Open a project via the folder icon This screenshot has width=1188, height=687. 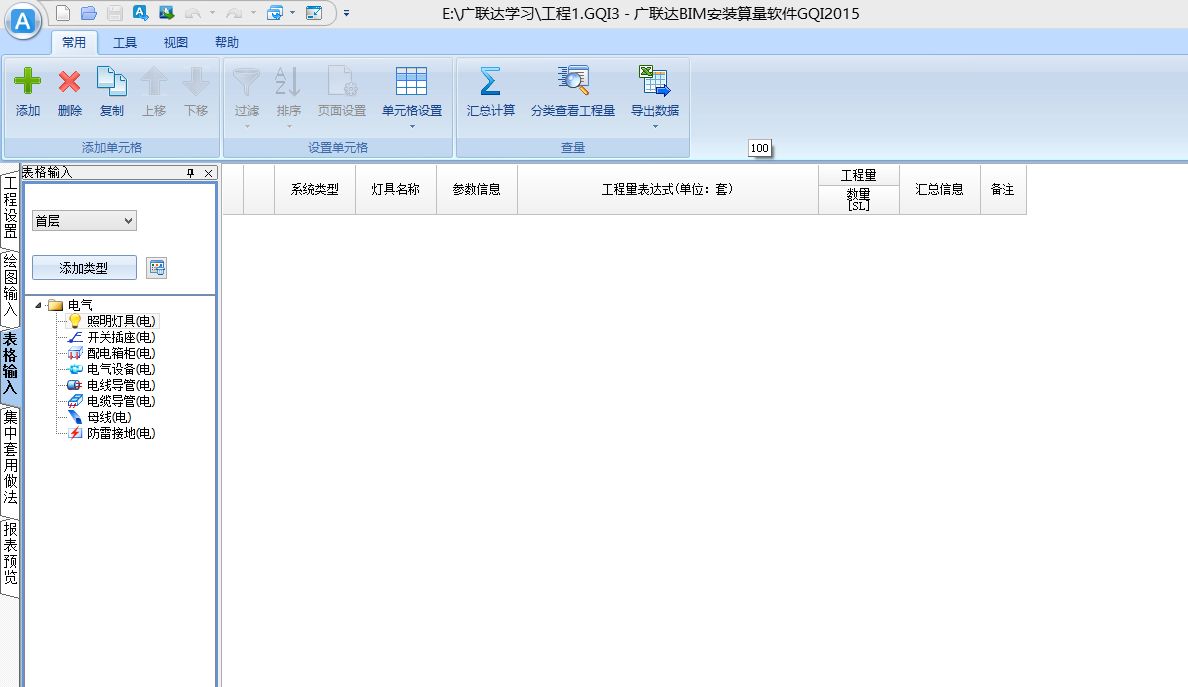click(89, 13)
